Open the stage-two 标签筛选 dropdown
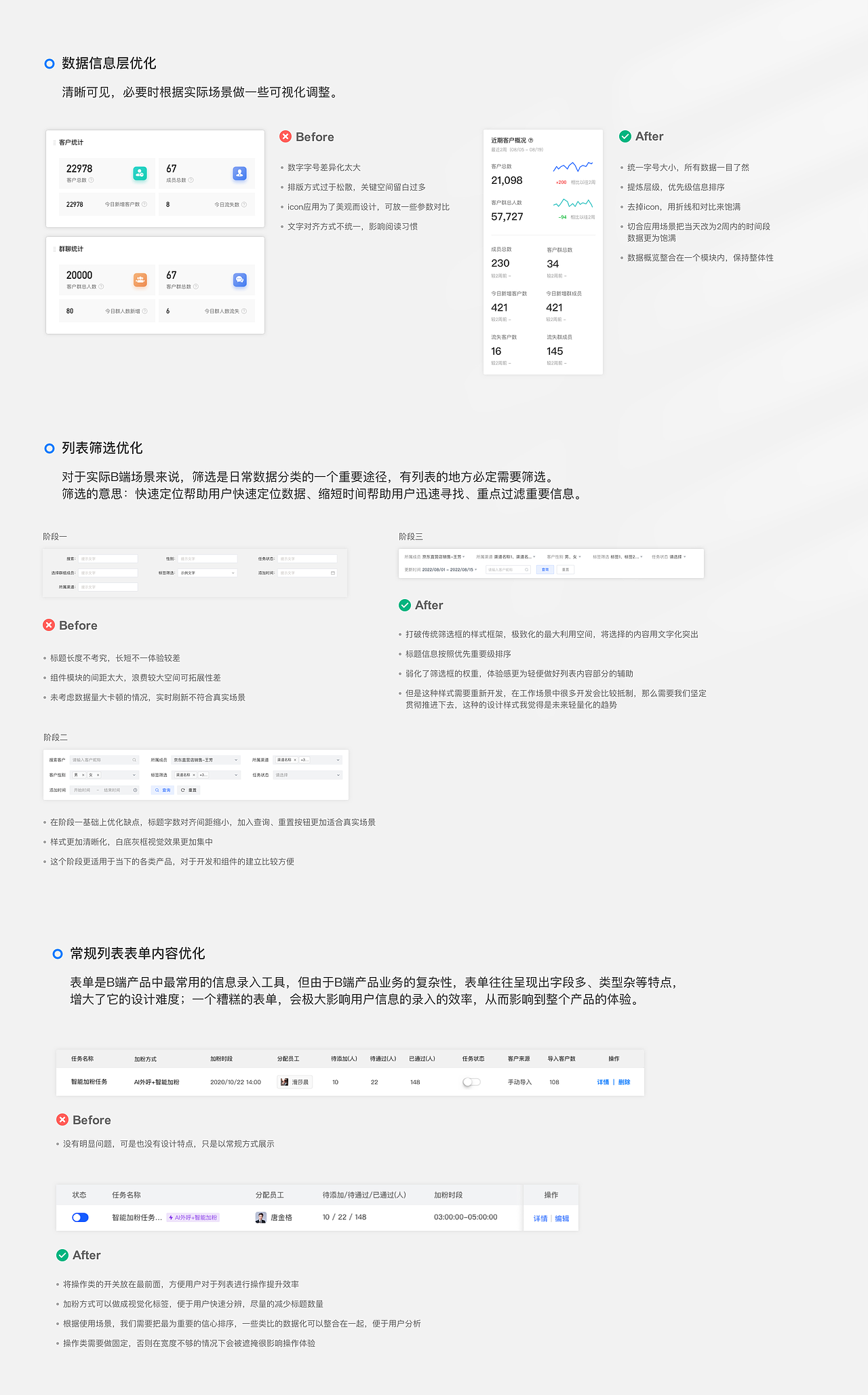This screenshot has height=1395, width=868. (206, 775)
